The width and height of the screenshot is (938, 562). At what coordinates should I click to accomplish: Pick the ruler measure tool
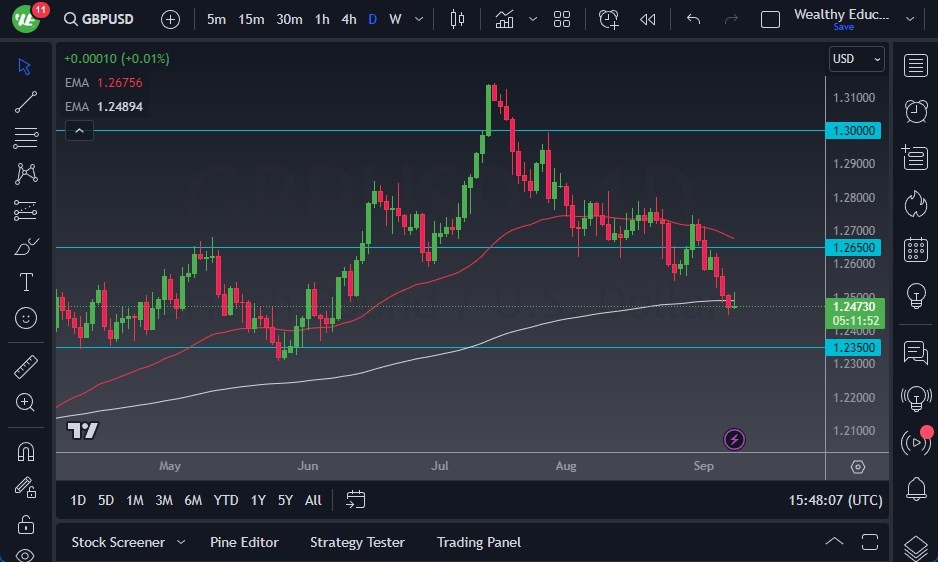tap(26, 367)
